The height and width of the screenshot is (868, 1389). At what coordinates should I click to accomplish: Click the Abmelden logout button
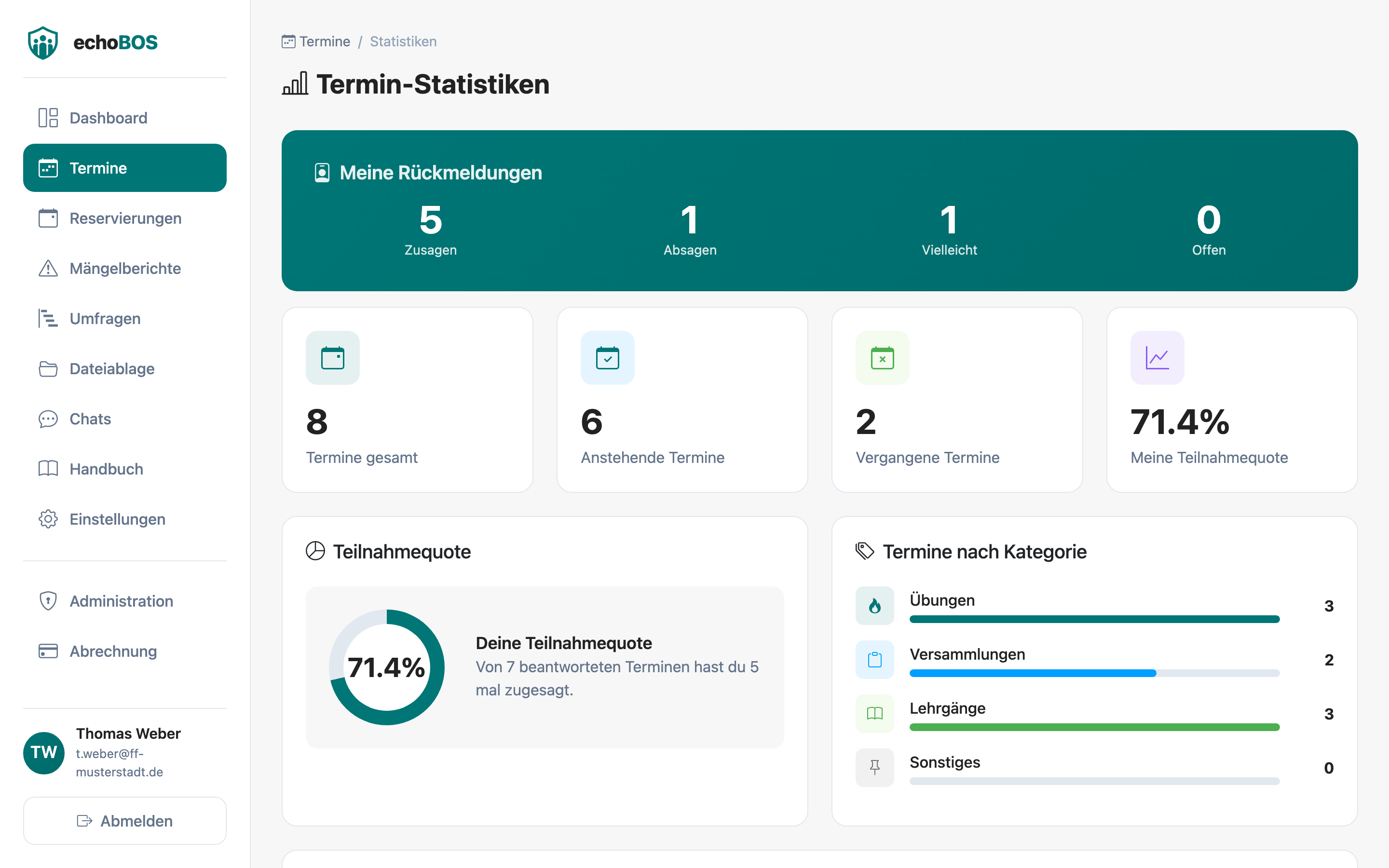[124, 820]
